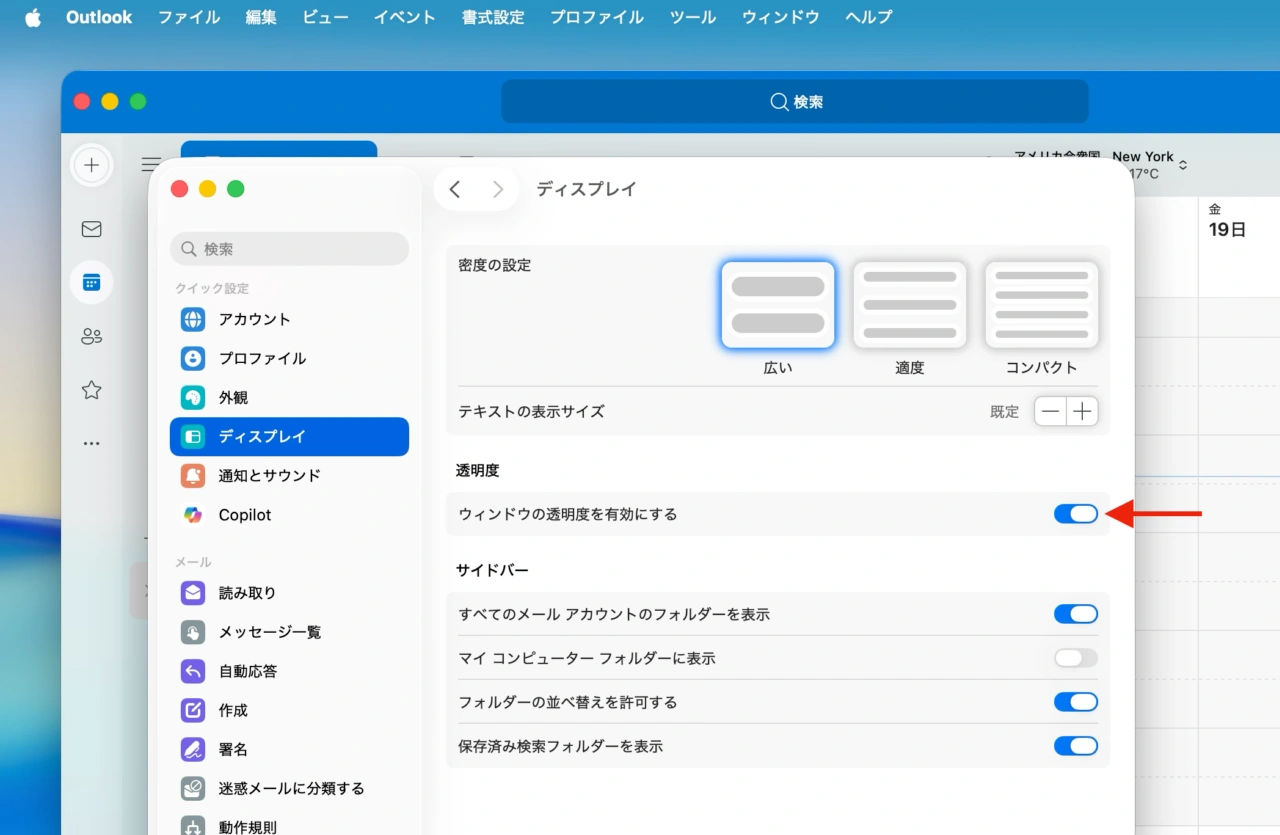The image size is (1280, 835).
Task: Enable マイ コンピューター フォルダーに表示 switch
Action: [x=1076, y=658]
